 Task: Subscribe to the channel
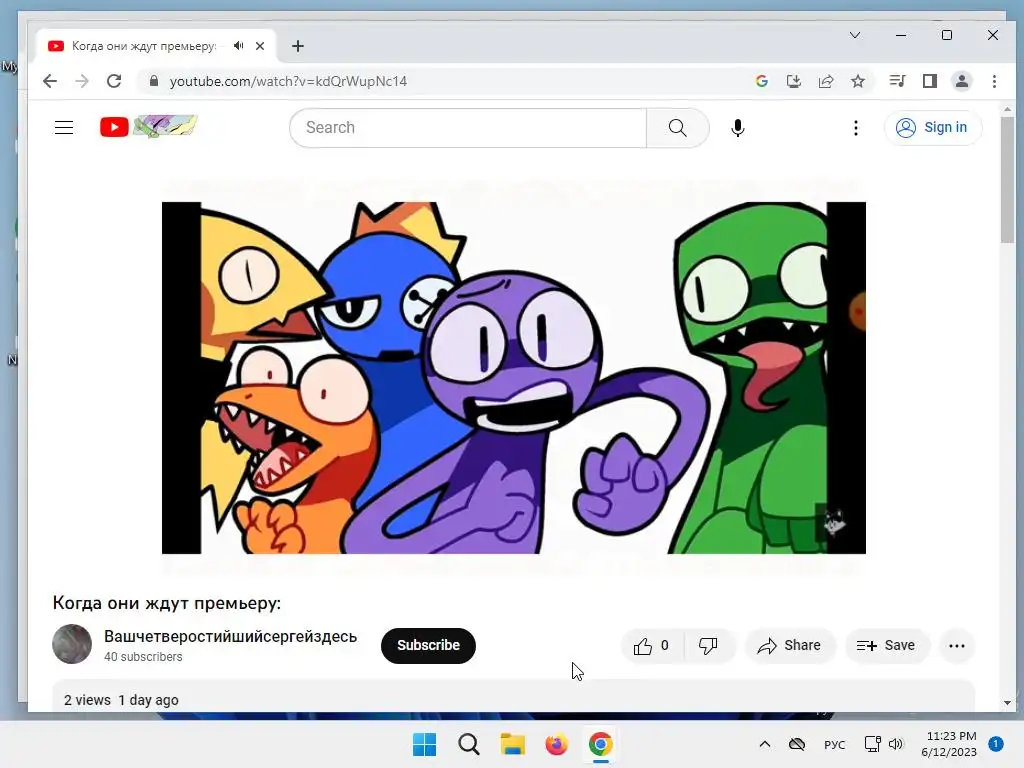428,645
